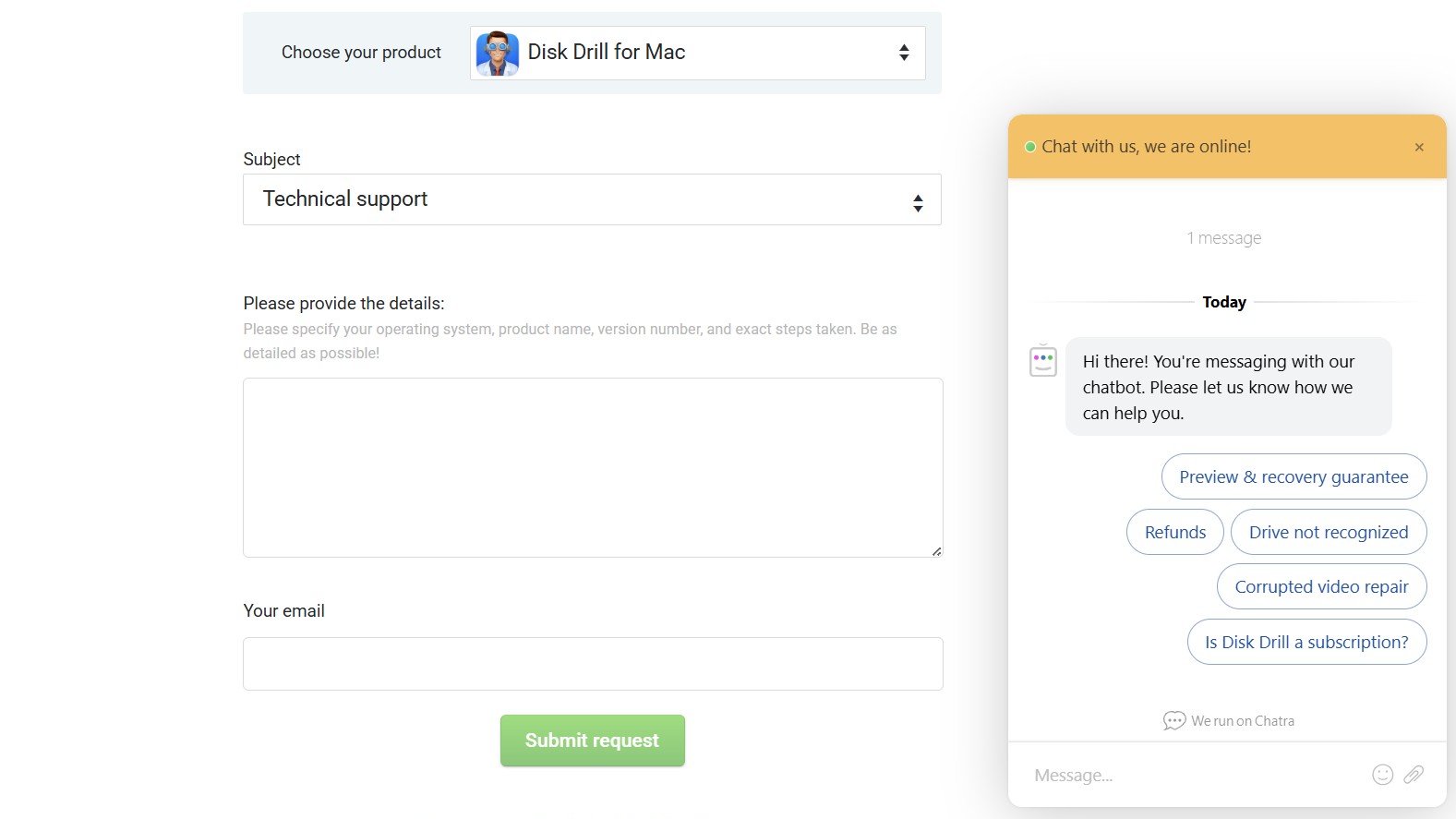Click the chatbot avatar icon
Screen dimensions: 1456x819
coord(1043,361)
